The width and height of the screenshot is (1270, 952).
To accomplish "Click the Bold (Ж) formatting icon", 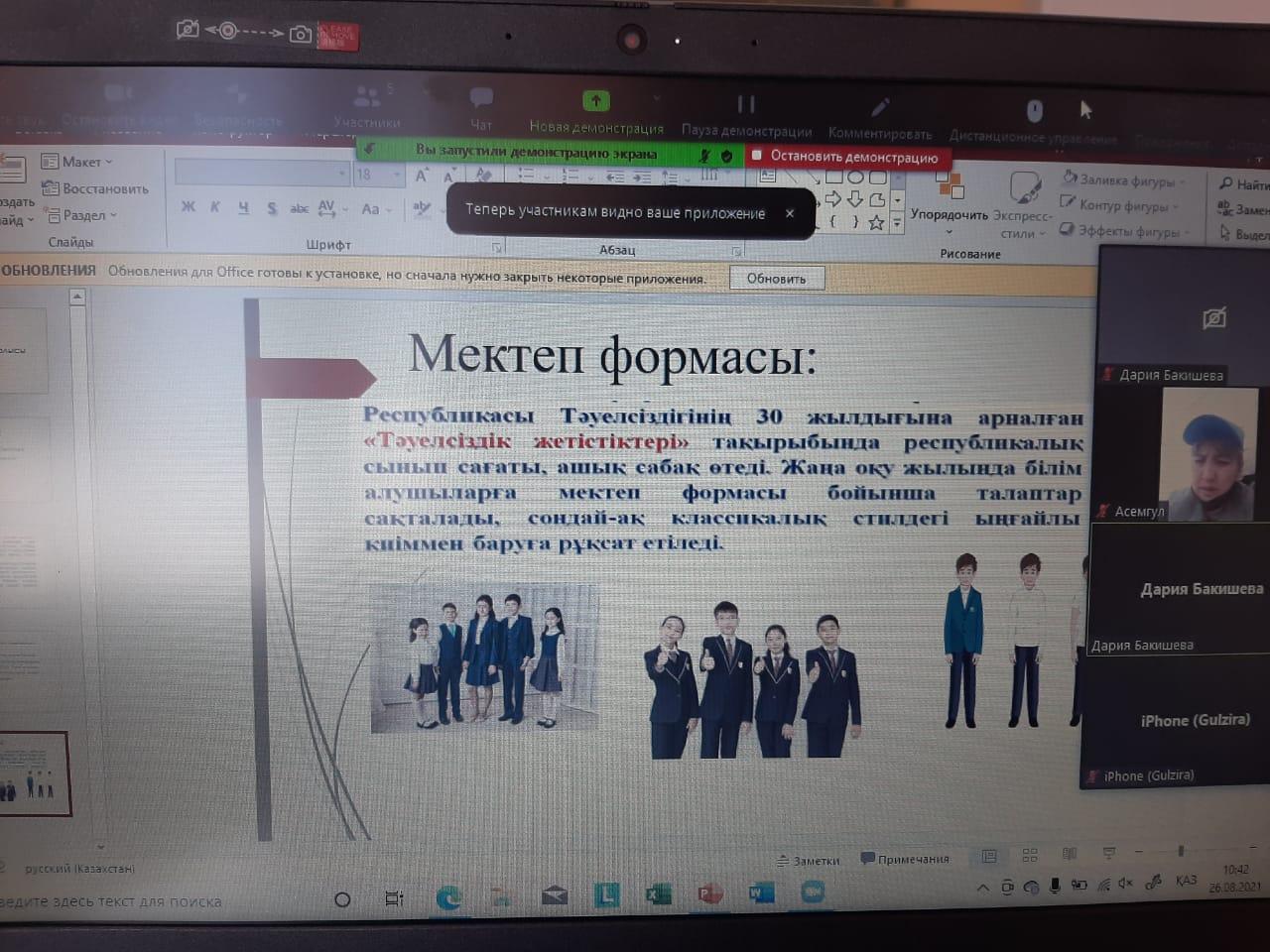I will pos(189,206).
